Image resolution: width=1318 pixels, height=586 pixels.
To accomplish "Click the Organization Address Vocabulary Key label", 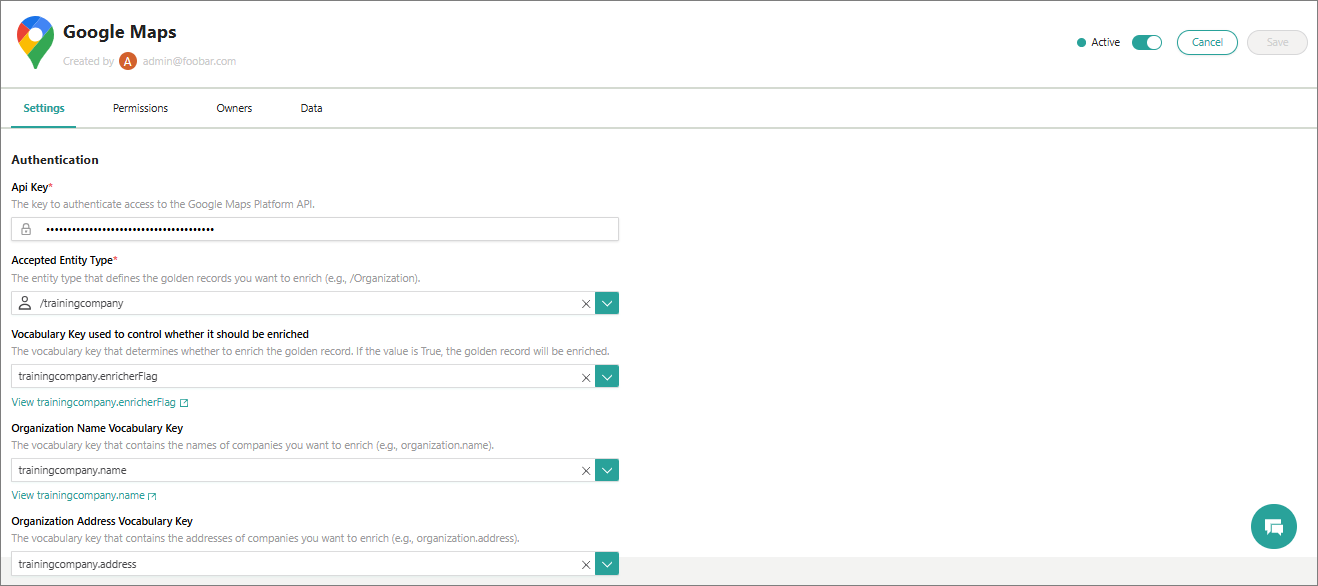I will 102,521.
